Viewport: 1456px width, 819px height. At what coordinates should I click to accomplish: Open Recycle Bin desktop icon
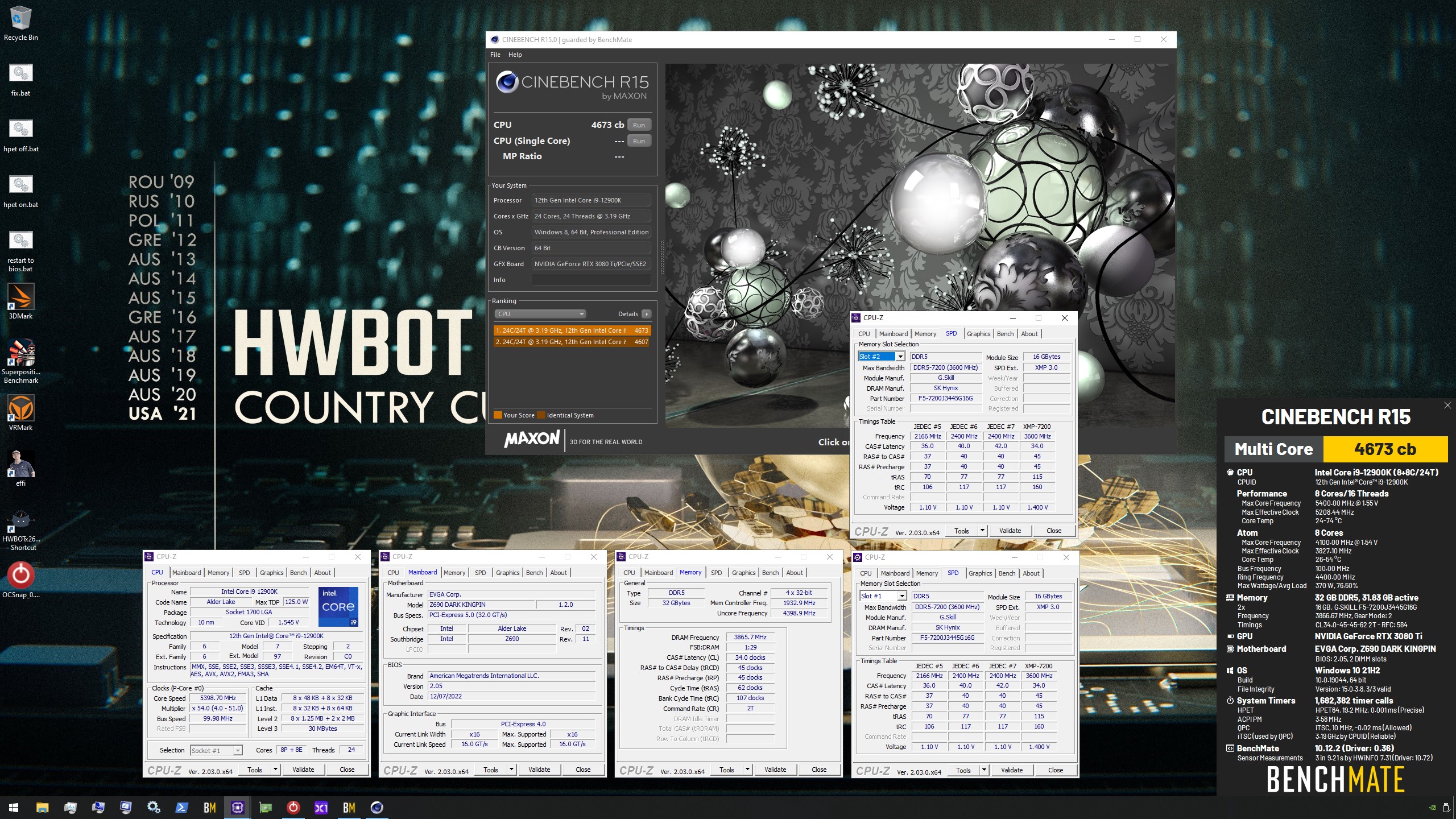click(20, 23)
